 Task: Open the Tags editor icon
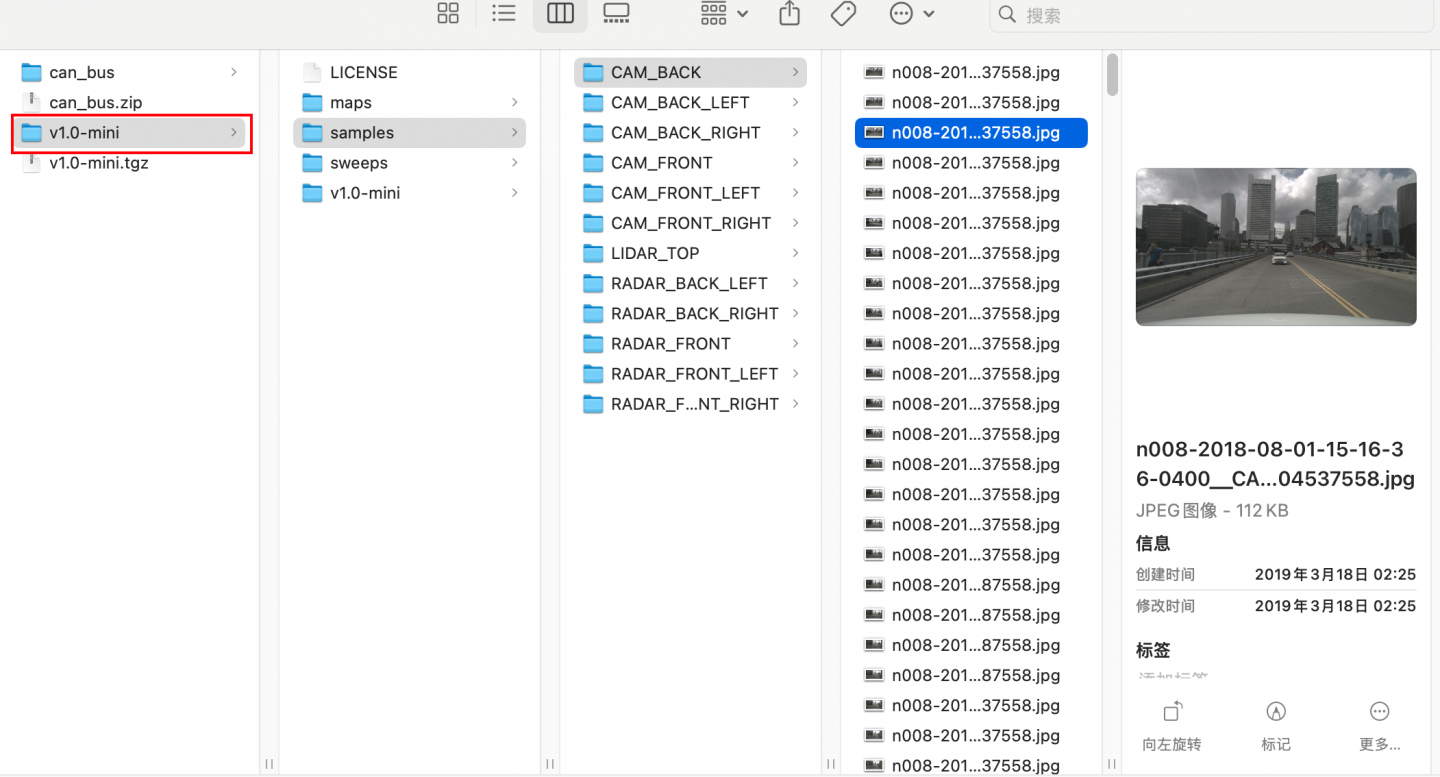point(843,14)
